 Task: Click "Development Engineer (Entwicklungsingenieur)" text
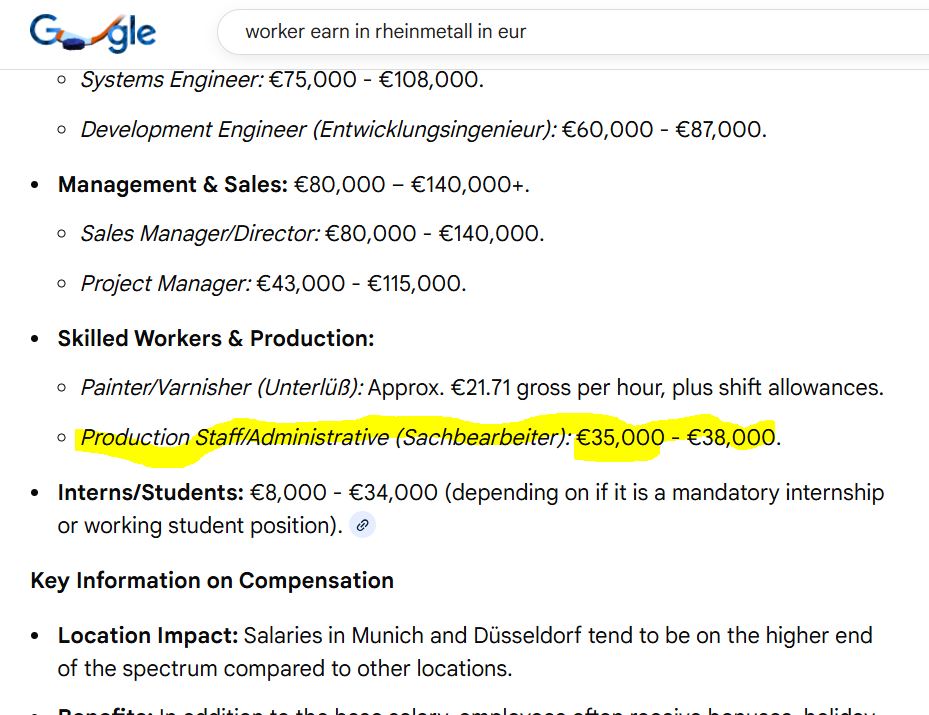318,130
